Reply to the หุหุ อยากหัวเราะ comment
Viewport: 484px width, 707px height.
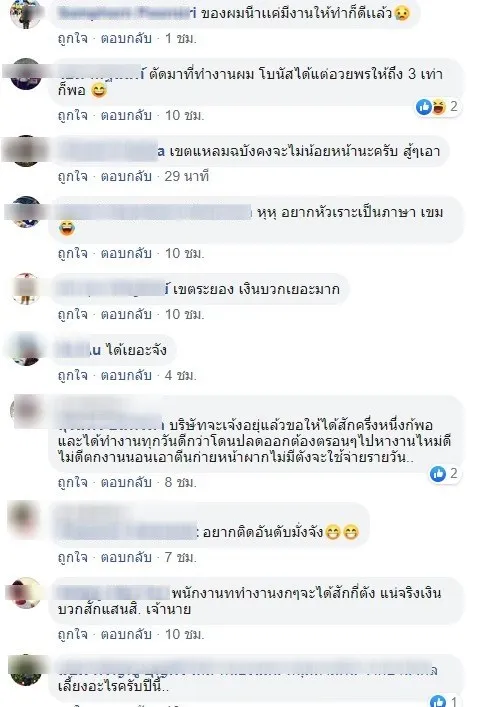point(126,253)
